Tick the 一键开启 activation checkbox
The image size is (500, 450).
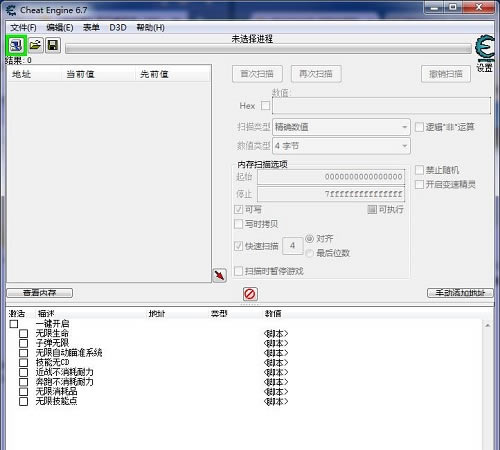pyautogui.click(x=14, y=324)
